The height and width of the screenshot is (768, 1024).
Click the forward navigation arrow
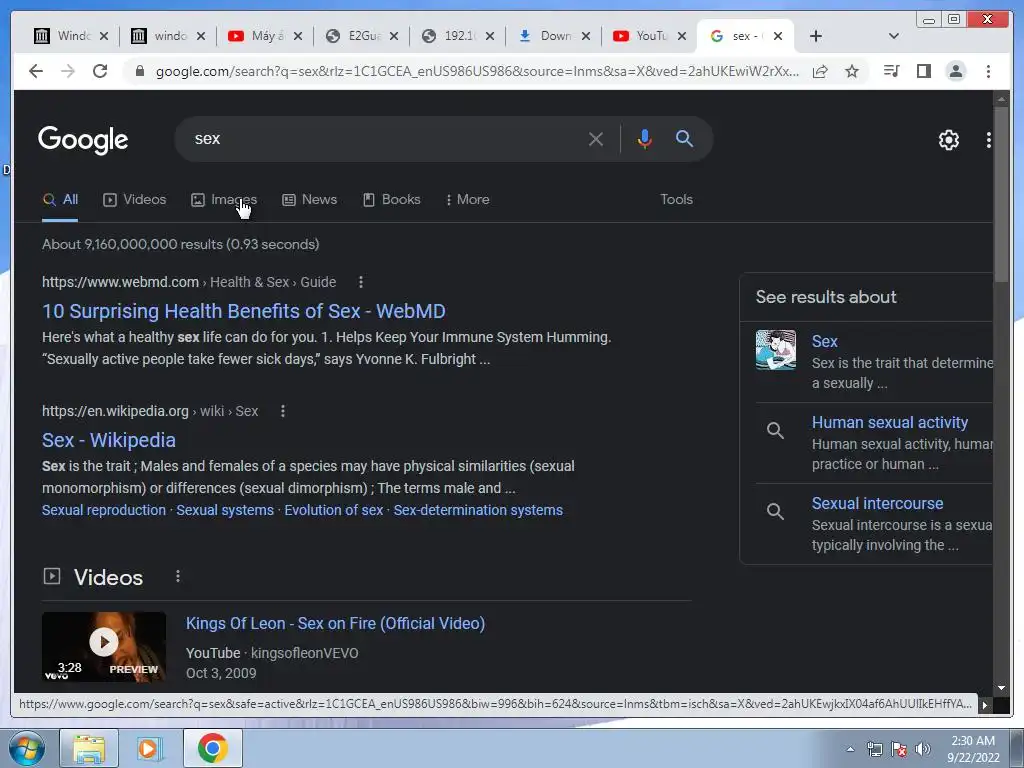(x=68, y=71)
